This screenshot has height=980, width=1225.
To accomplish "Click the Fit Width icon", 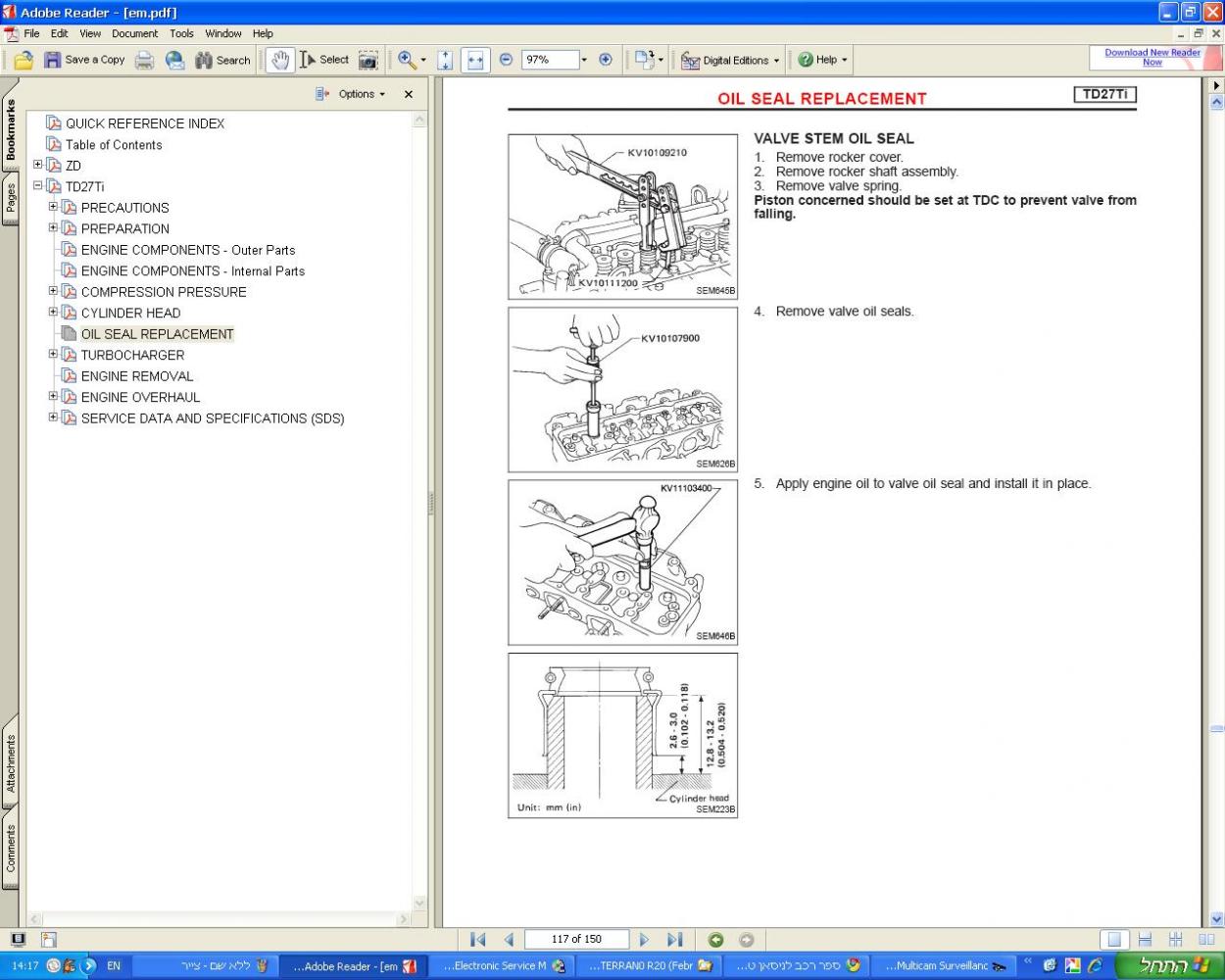I will pyautogui.click(x=475, y=60).
